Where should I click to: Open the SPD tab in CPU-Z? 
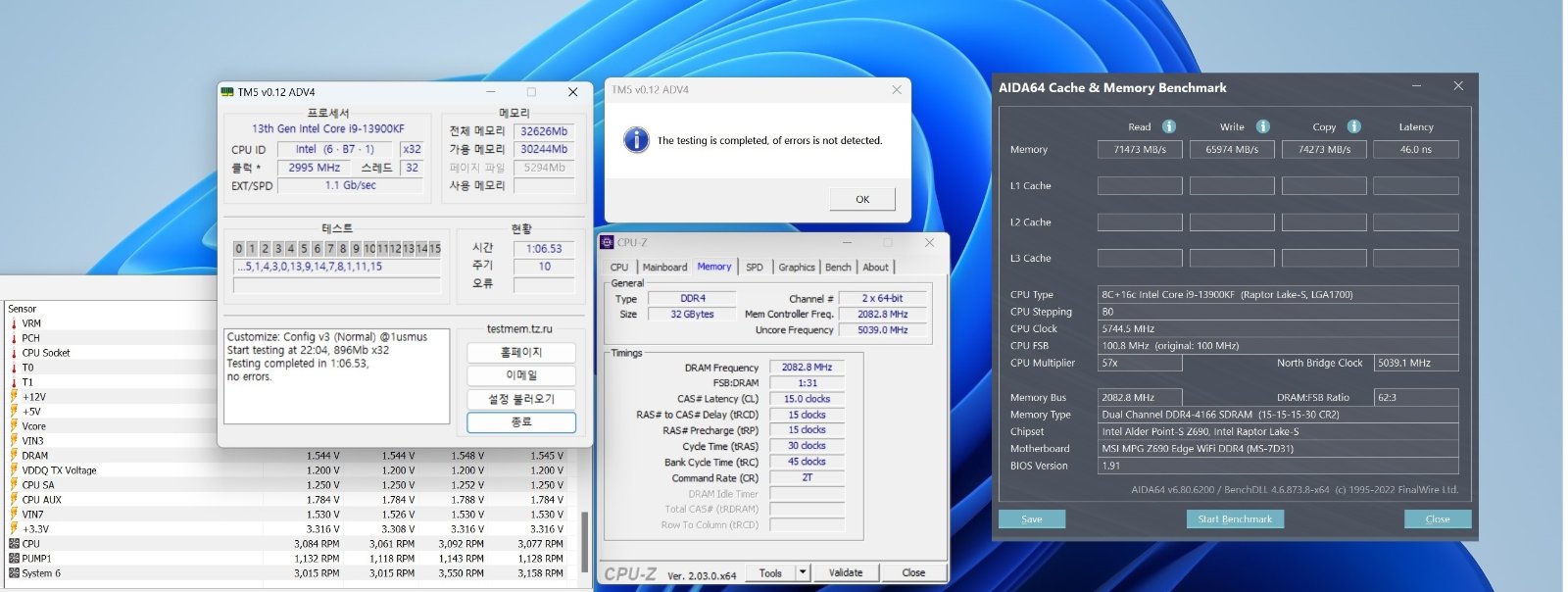coord(755,267)
